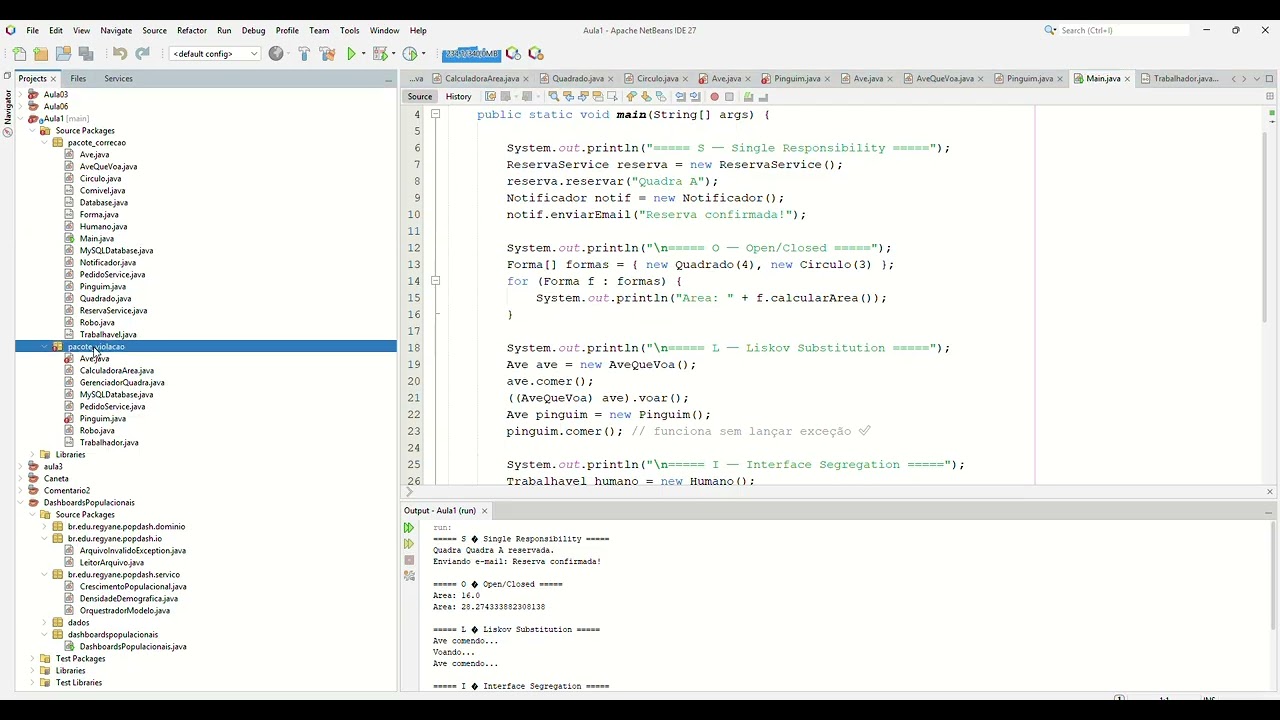Select Notificador.java in pacote_correcao

tap(108, 262)
